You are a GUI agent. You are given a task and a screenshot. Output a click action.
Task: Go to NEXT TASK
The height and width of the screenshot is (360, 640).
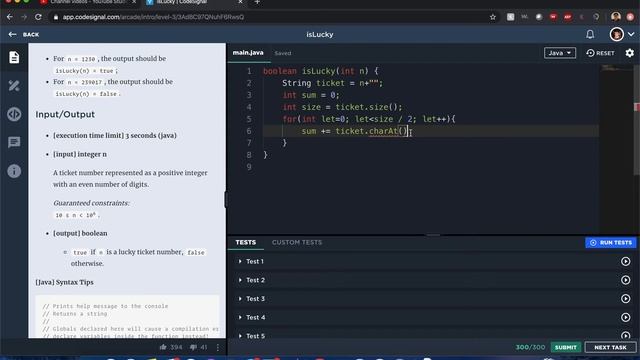610,347
